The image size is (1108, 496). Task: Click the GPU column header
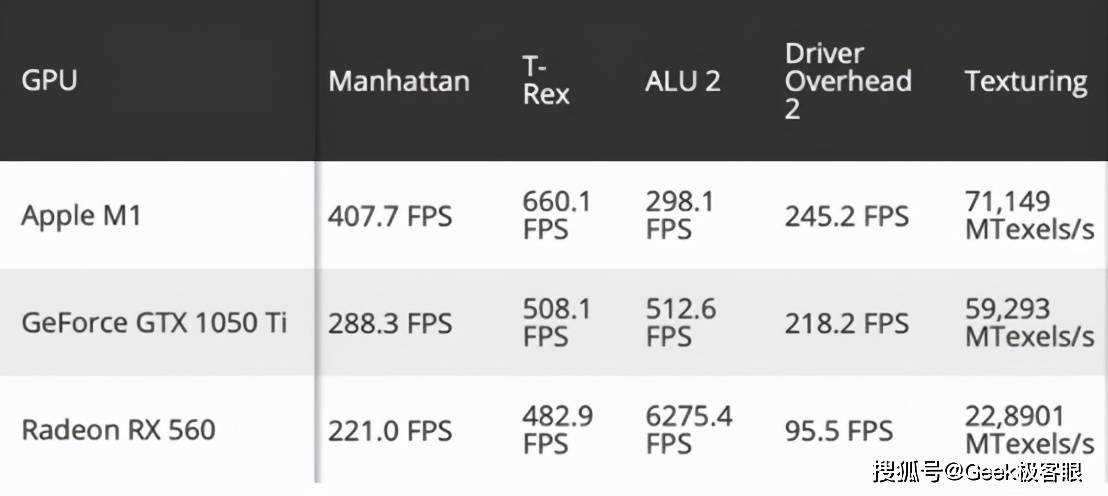click(49, 81)
